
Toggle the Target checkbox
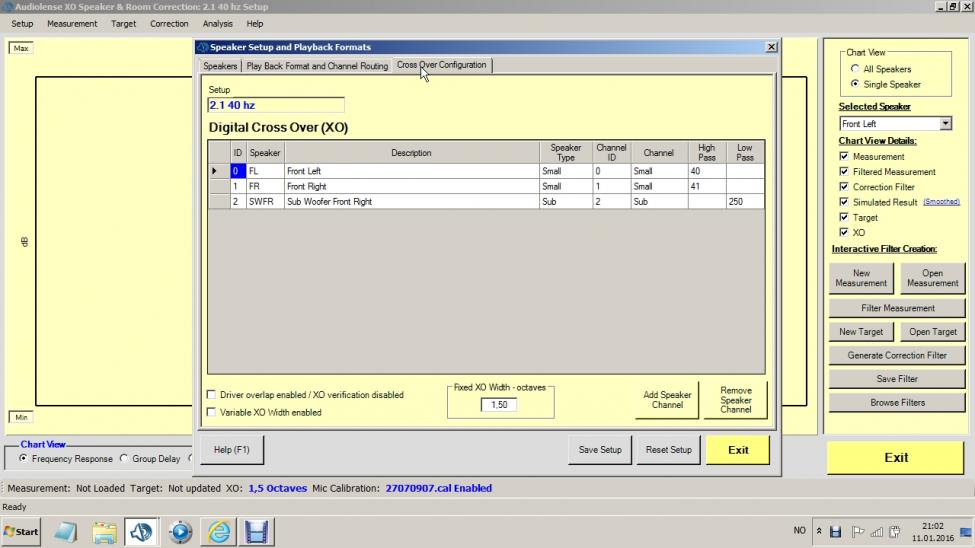pyautogui.click(x=844, y=217)
